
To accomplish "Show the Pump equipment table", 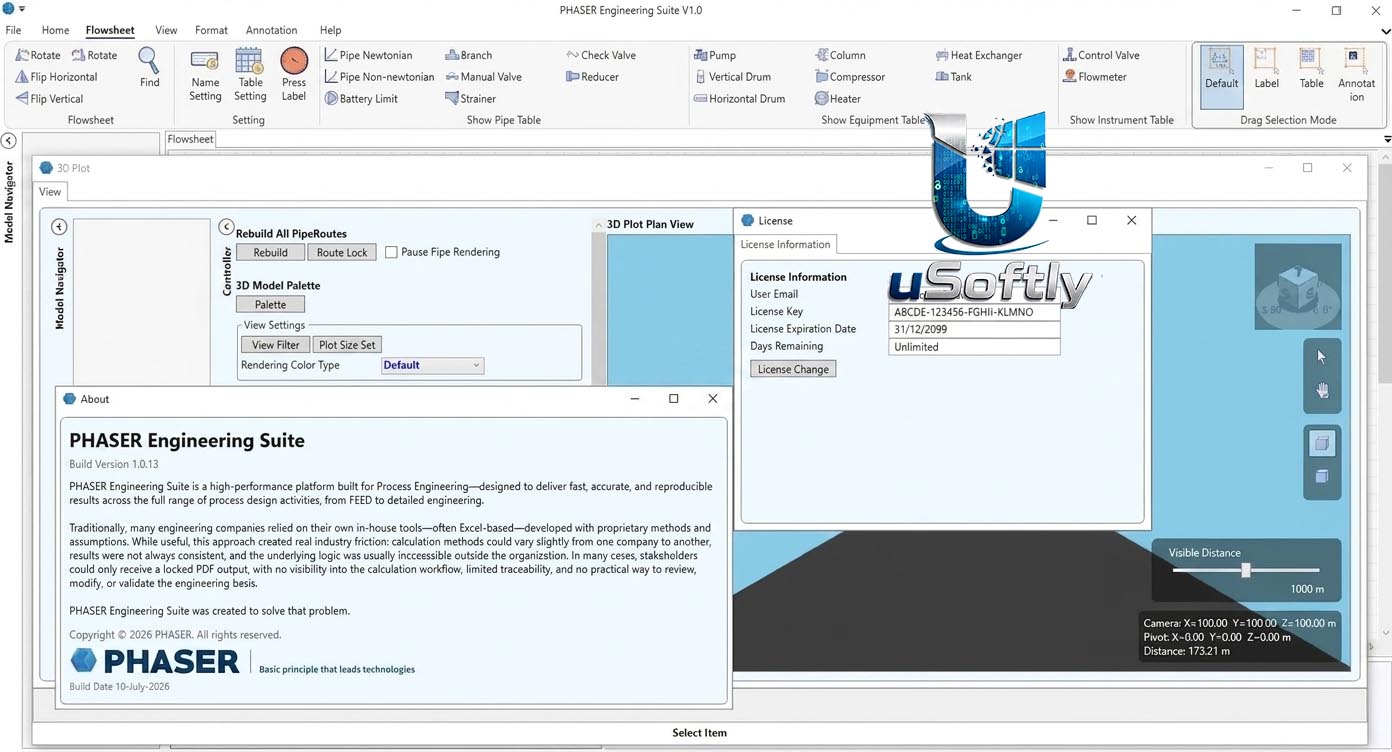I will click(715, 55).
